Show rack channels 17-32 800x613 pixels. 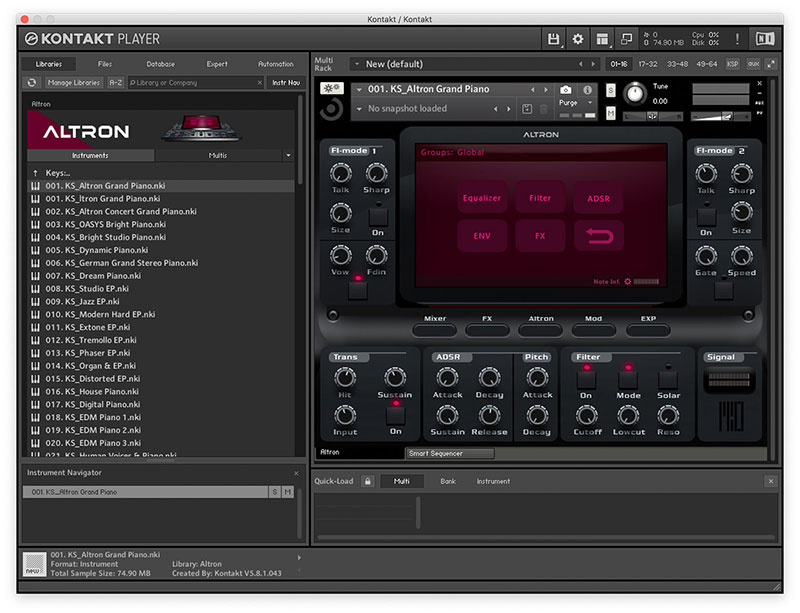[x=648, y=64]
